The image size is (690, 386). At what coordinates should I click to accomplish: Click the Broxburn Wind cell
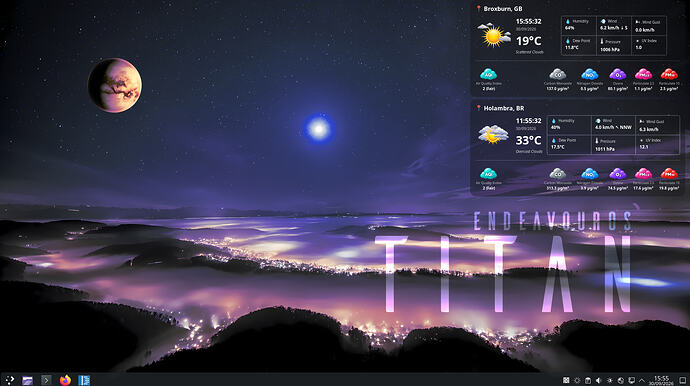614,26
